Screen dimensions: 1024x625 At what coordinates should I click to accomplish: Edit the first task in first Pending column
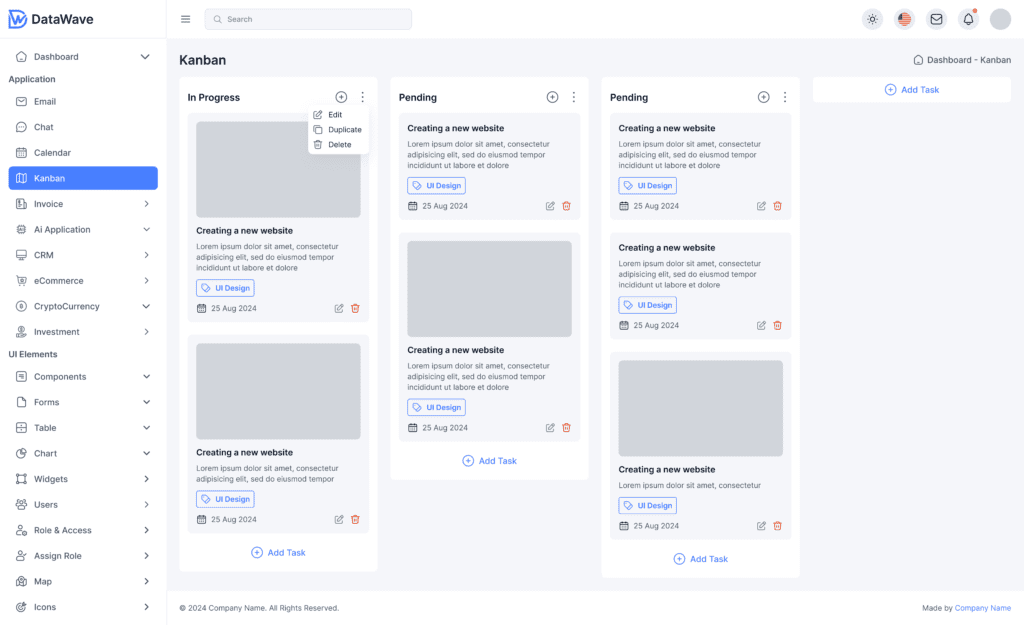(550, 206)
